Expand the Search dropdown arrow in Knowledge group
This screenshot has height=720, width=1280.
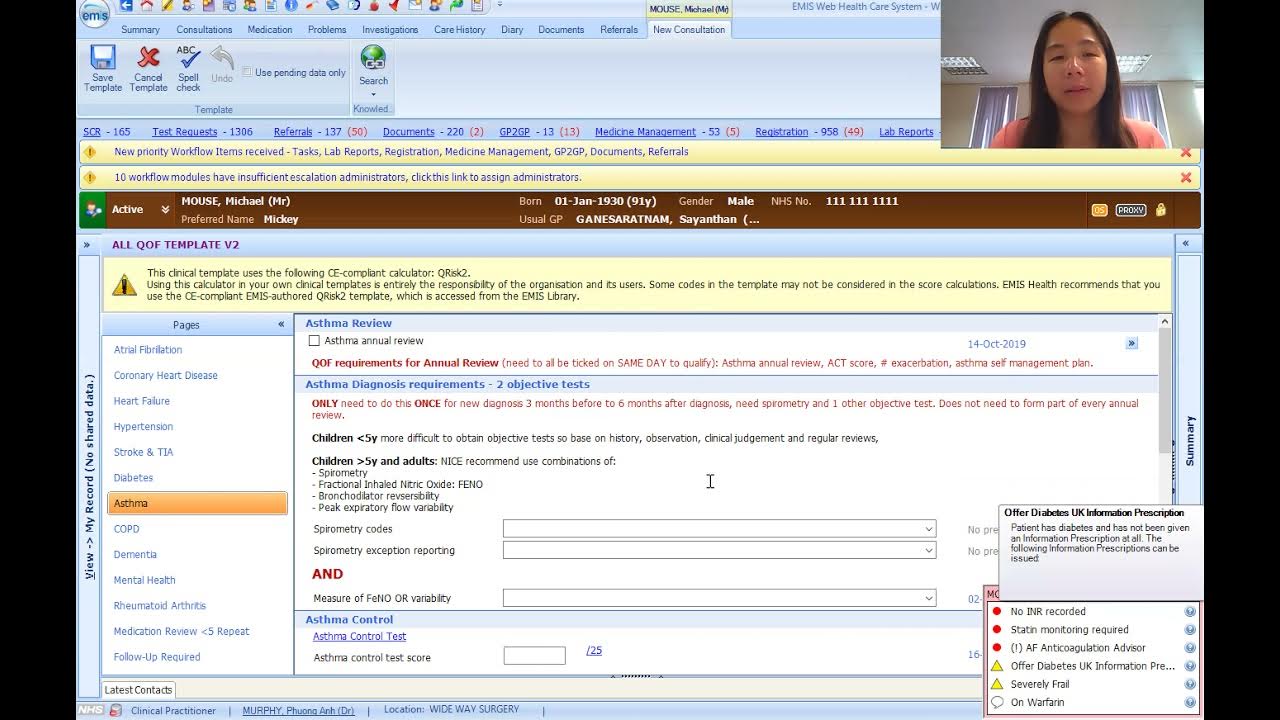point(373,95)
